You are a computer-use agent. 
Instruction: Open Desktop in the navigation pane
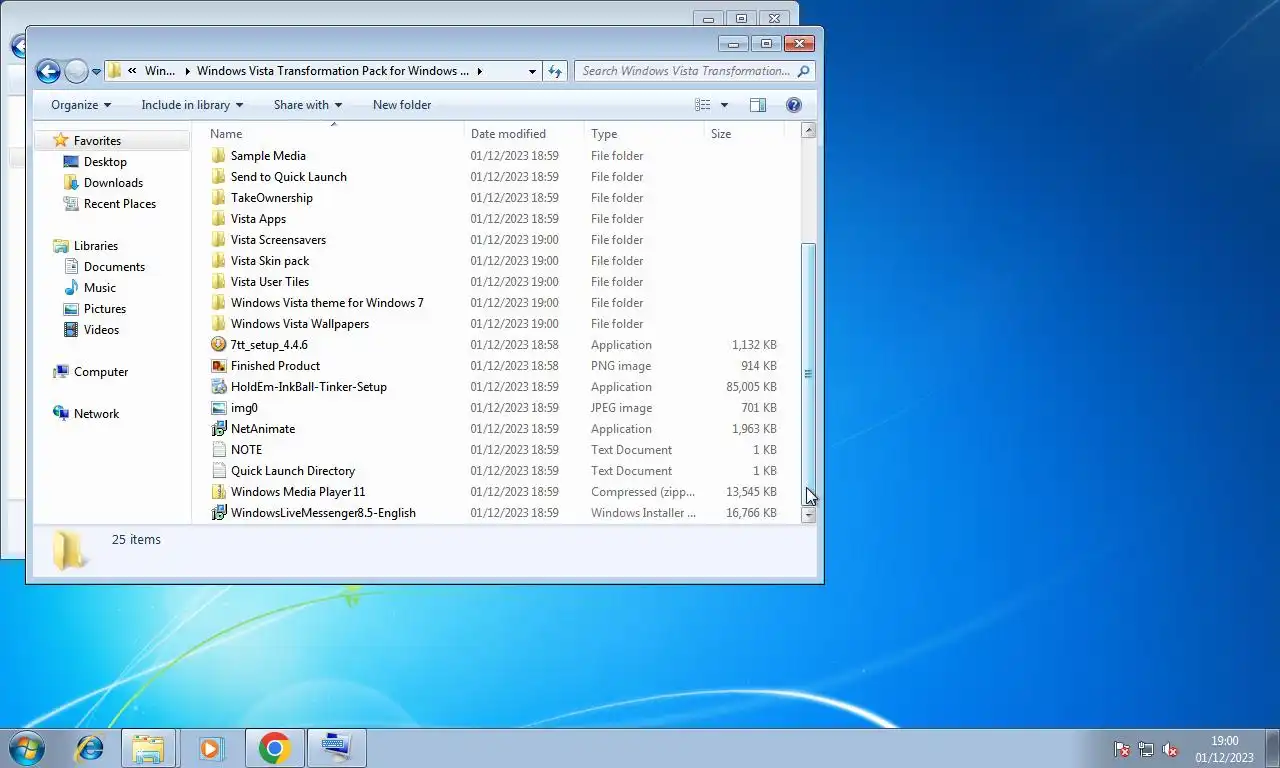click(105, 162)
